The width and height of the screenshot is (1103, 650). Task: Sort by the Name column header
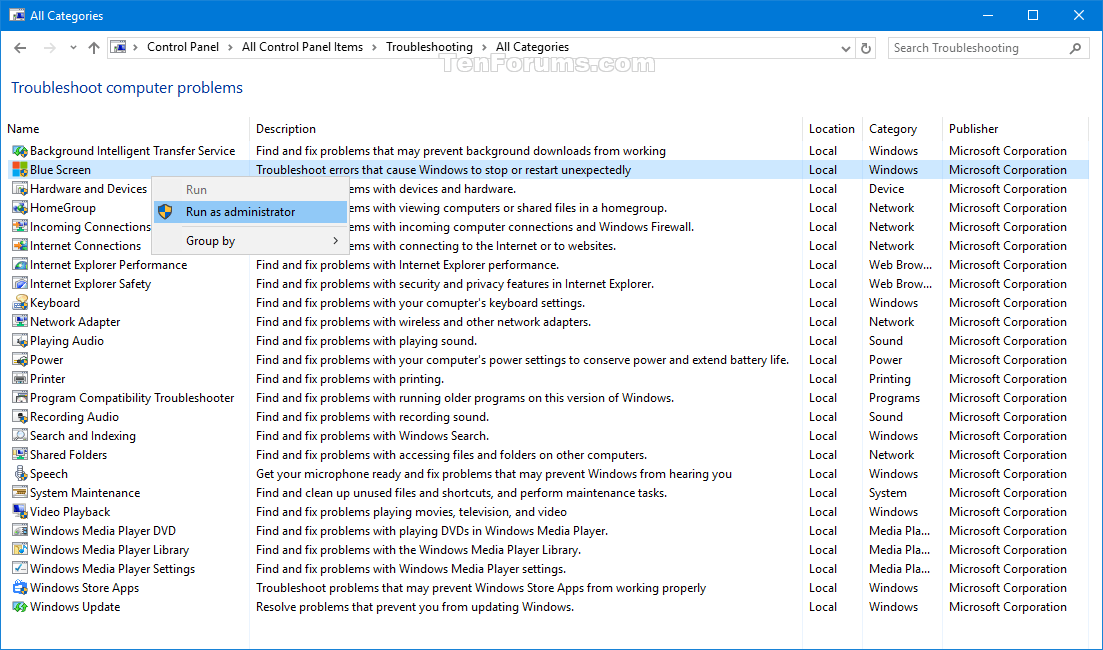(x=23, y=129)
